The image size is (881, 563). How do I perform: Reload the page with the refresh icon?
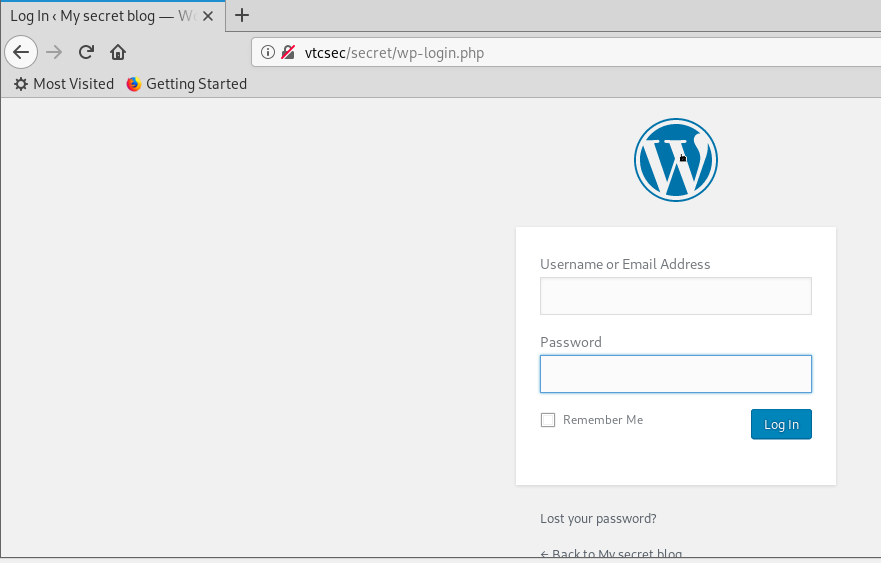point(87,52)
